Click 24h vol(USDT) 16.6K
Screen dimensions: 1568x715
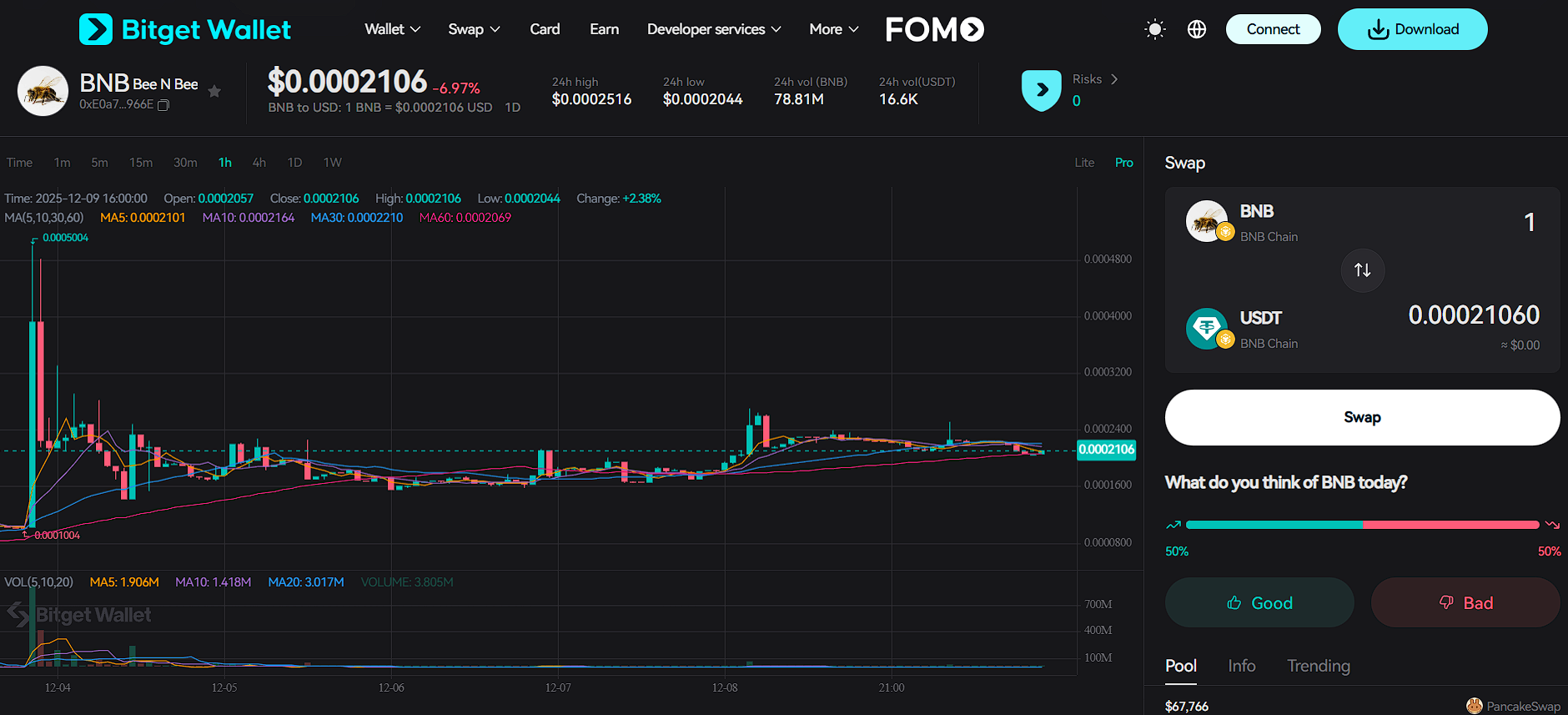pos(898,99)
